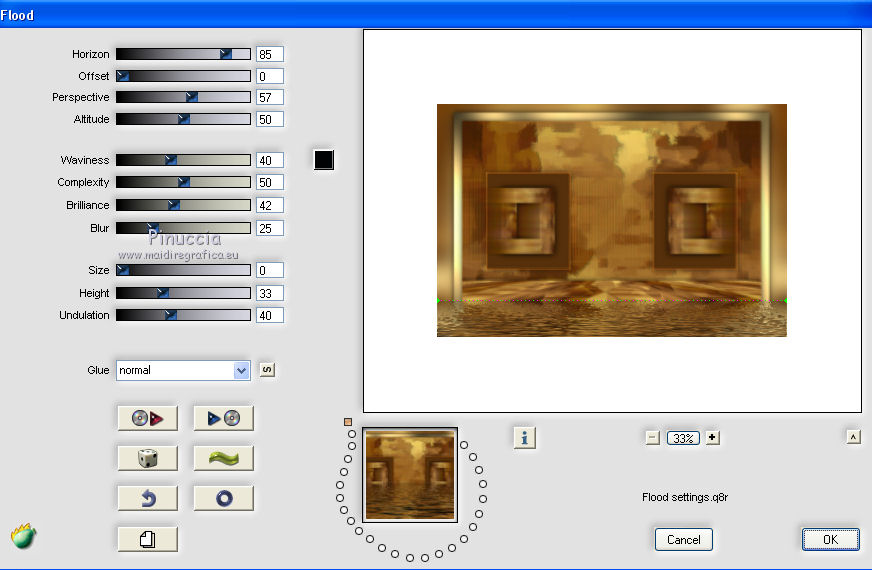Click the small up-arrow button at right
Image resolution: width=872 pixels, height=570 pixels.
pos(853,437)
